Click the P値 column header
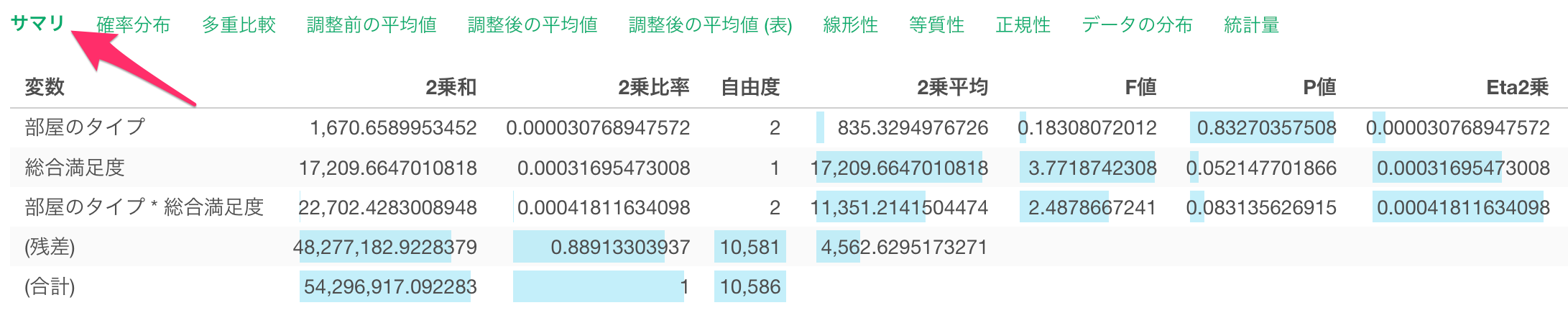This screenshot has width=1568, height=318. pos(1319,88)
